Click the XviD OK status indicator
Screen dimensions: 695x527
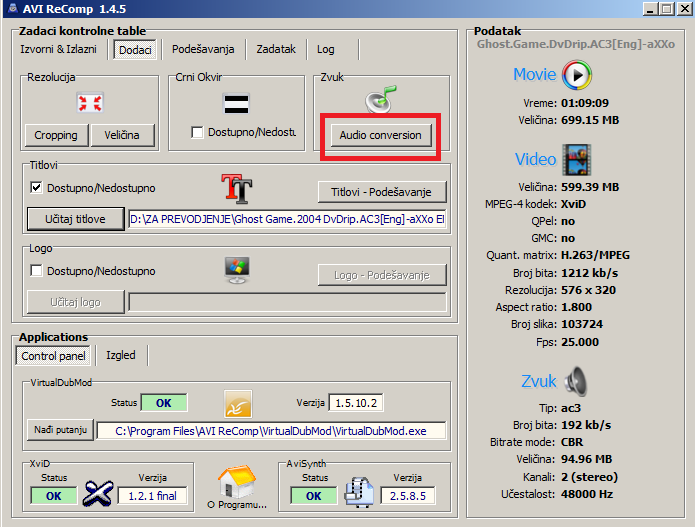click(54, 496)
